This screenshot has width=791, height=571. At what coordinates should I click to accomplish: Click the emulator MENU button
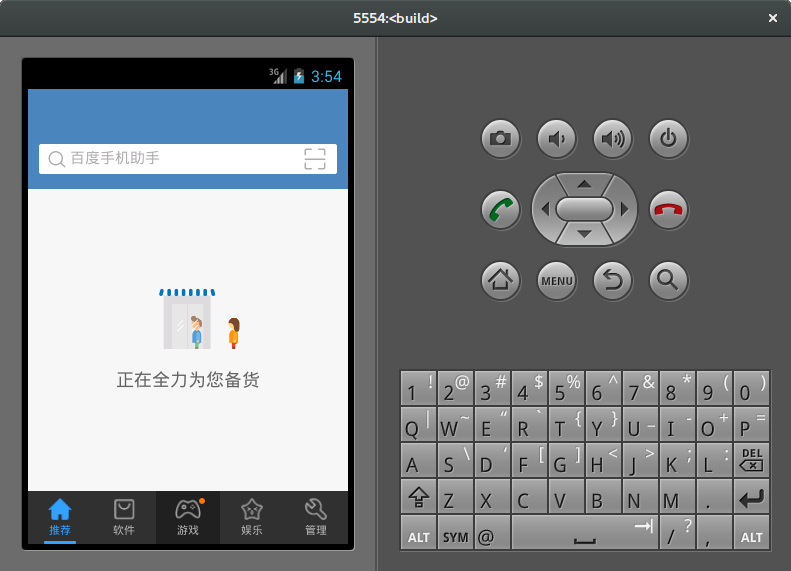[556, 280]
